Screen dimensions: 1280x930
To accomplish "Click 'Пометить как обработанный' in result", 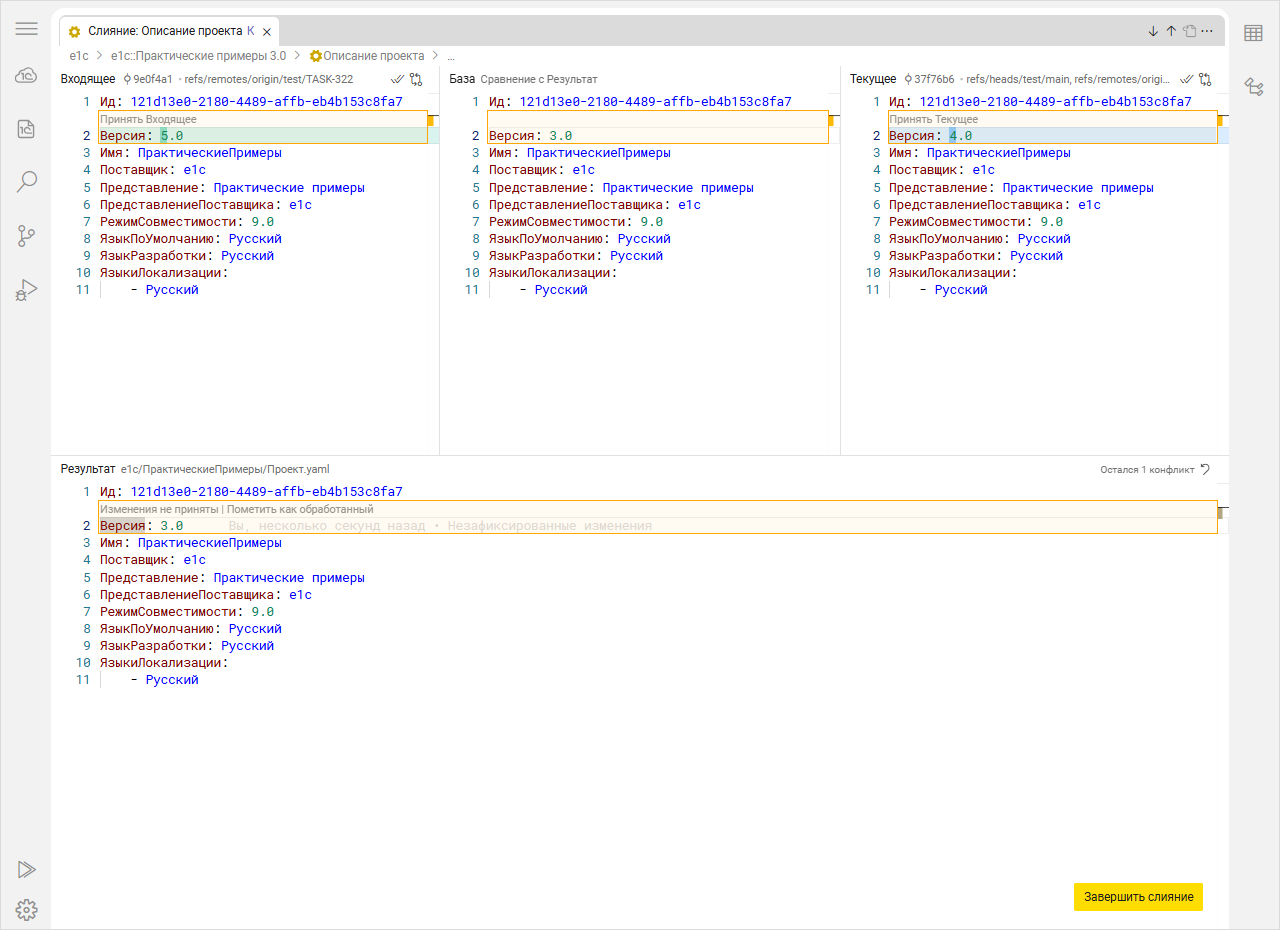I will tap(300, 509).
